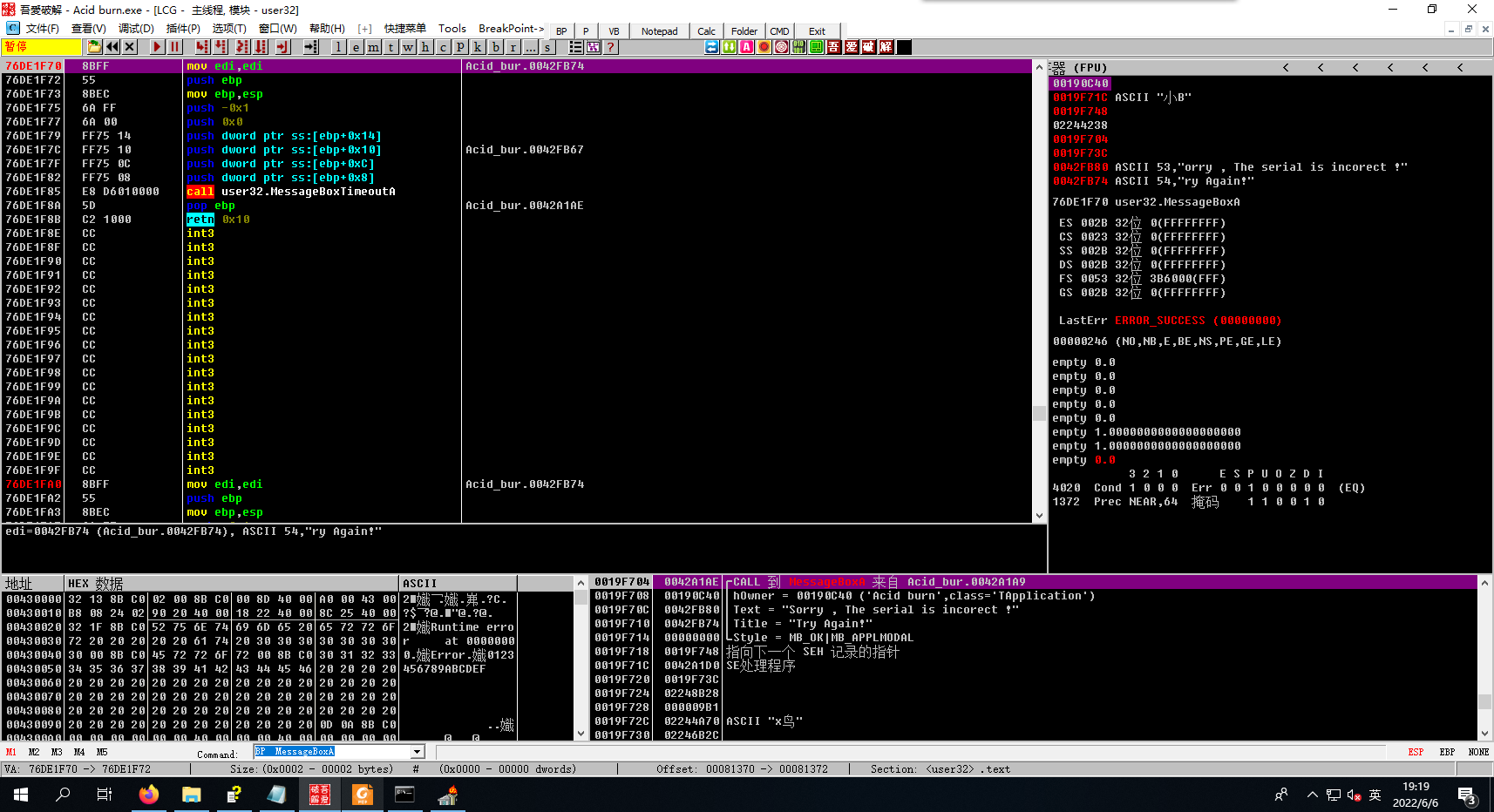Click the Restart program rewind icon

click(x=112, y=47)
